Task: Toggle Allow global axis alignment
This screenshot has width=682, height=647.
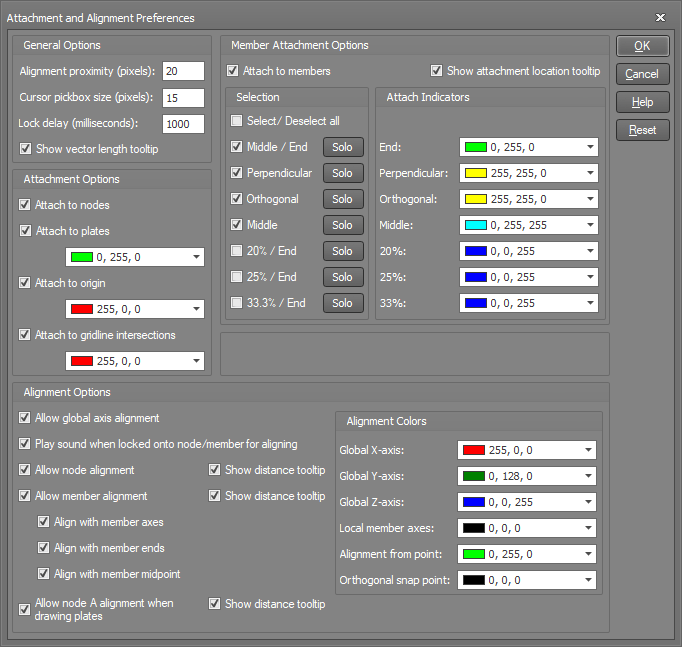Action: 25,418
